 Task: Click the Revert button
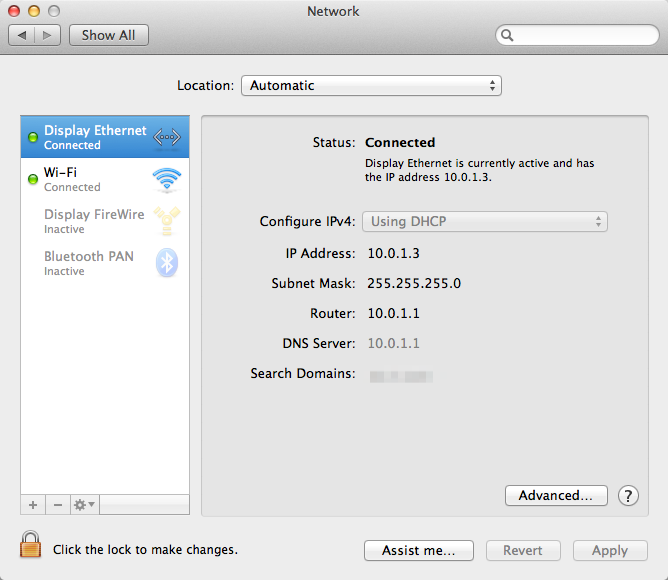click(x=523, y=551)
